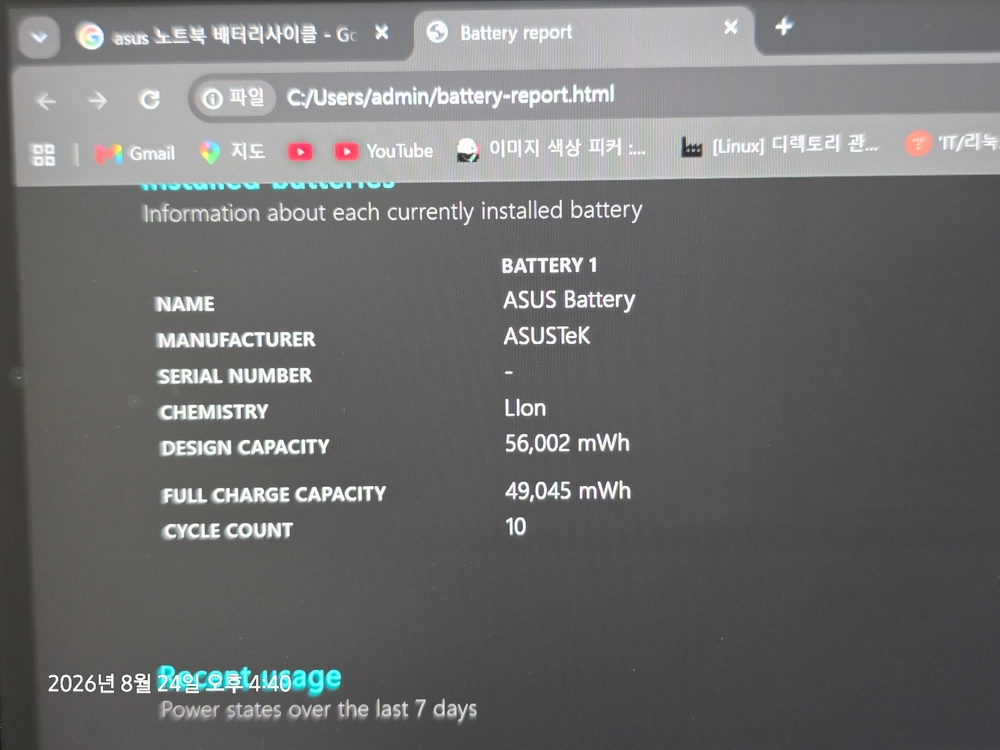Open the apps grid bookmark icon
Viewport: 1000px width, 750px height.
coord(44,154)
